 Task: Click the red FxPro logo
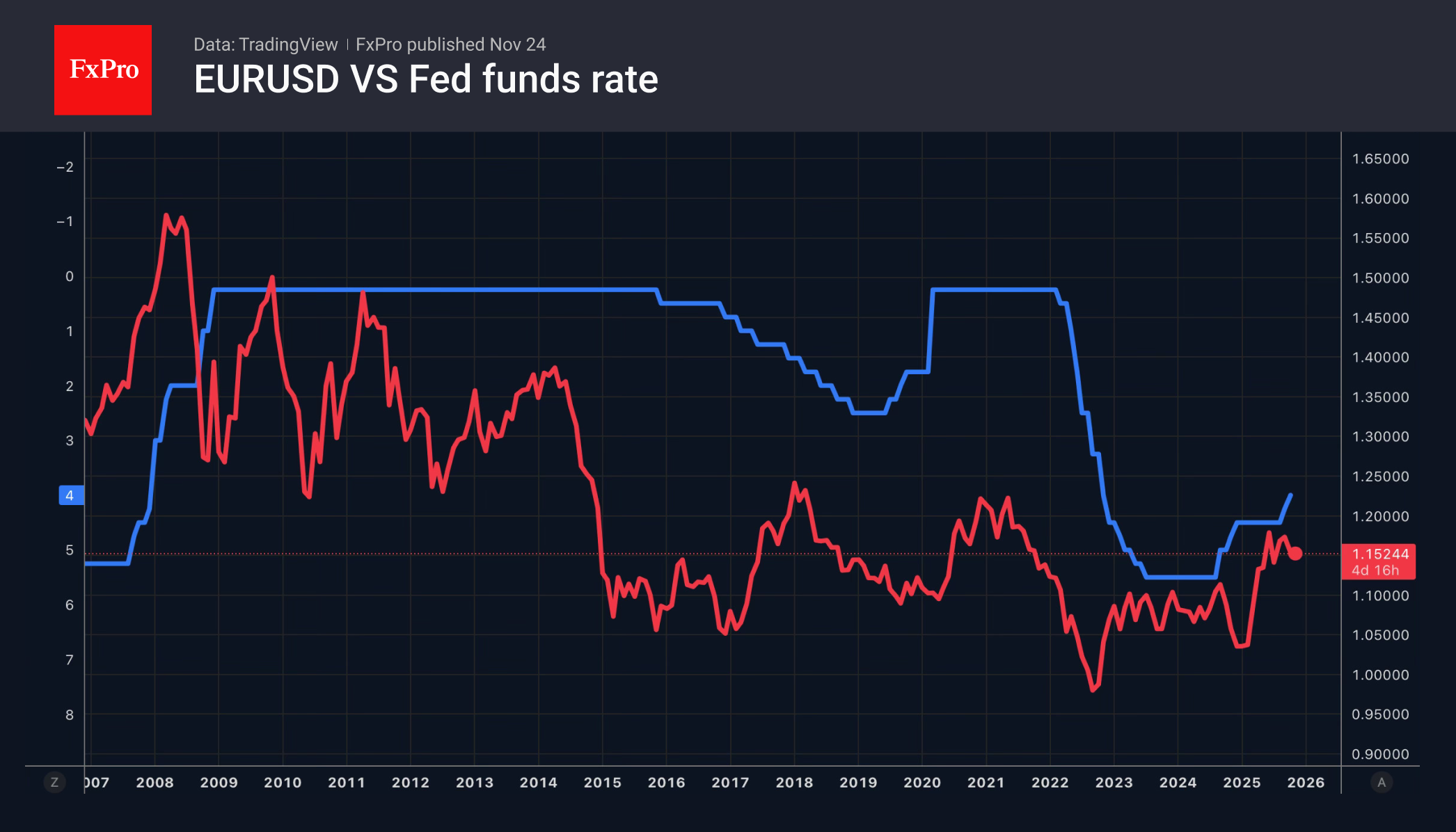(x=103, y=70)
